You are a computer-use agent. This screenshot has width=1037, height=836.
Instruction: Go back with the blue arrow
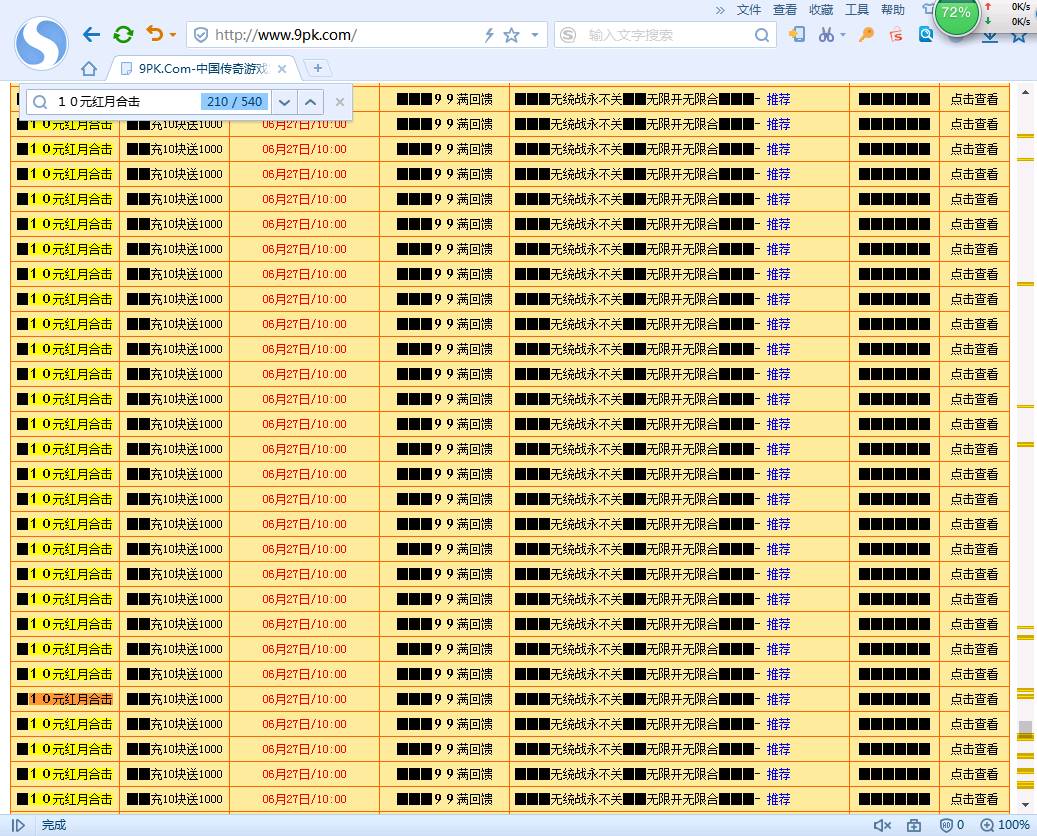point(91,34)
